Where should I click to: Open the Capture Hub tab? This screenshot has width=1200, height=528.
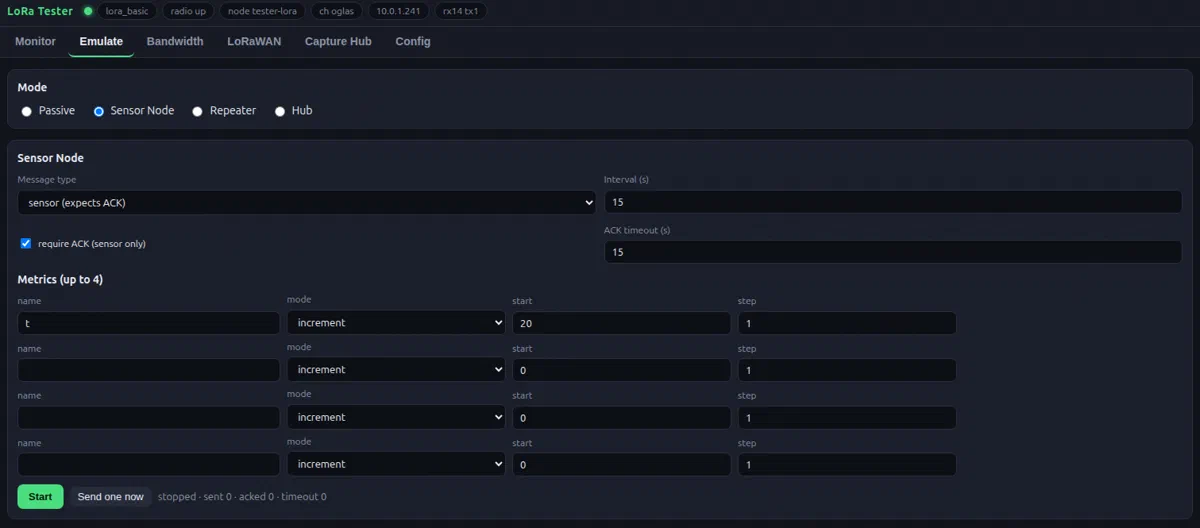click(x=338, y=41)
